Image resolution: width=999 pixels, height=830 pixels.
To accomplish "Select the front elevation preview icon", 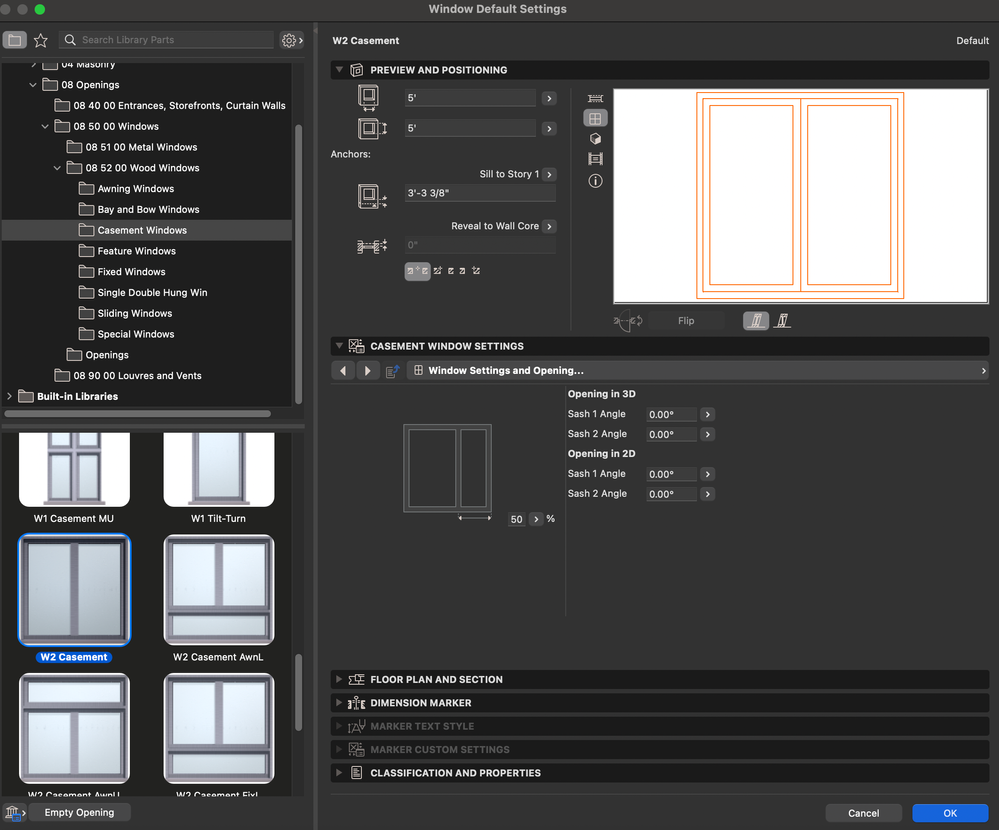I will pyautogui.click(x=595, y=118).
